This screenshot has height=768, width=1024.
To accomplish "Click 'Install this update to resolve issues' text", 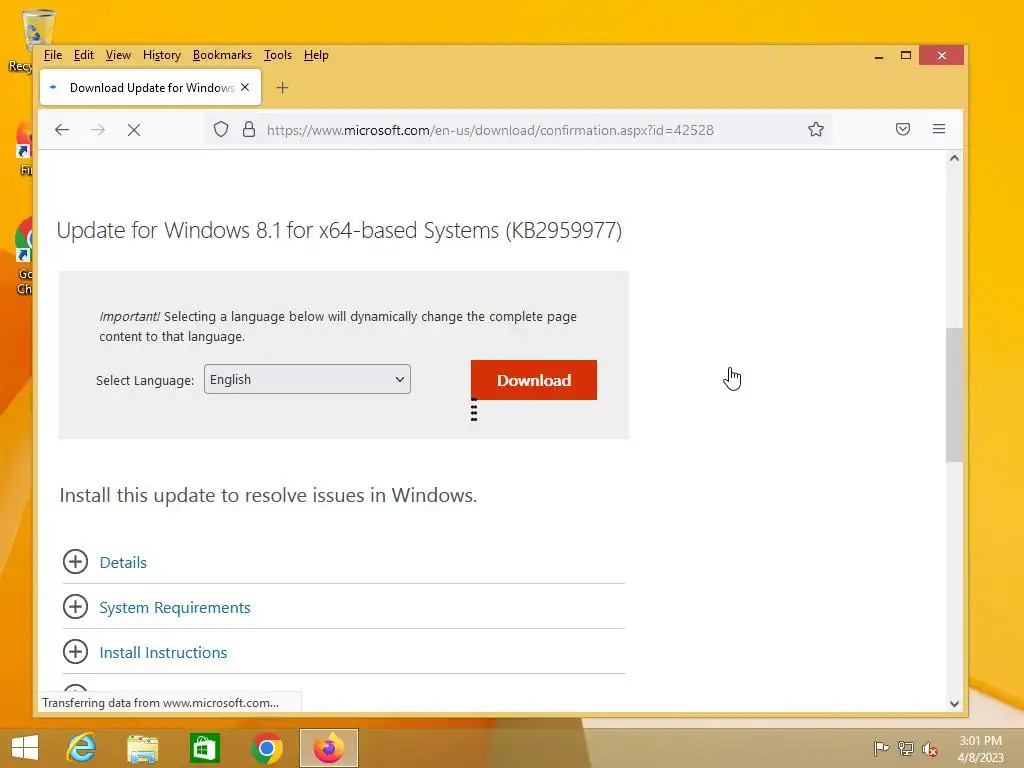I will (x=268, y=495).
